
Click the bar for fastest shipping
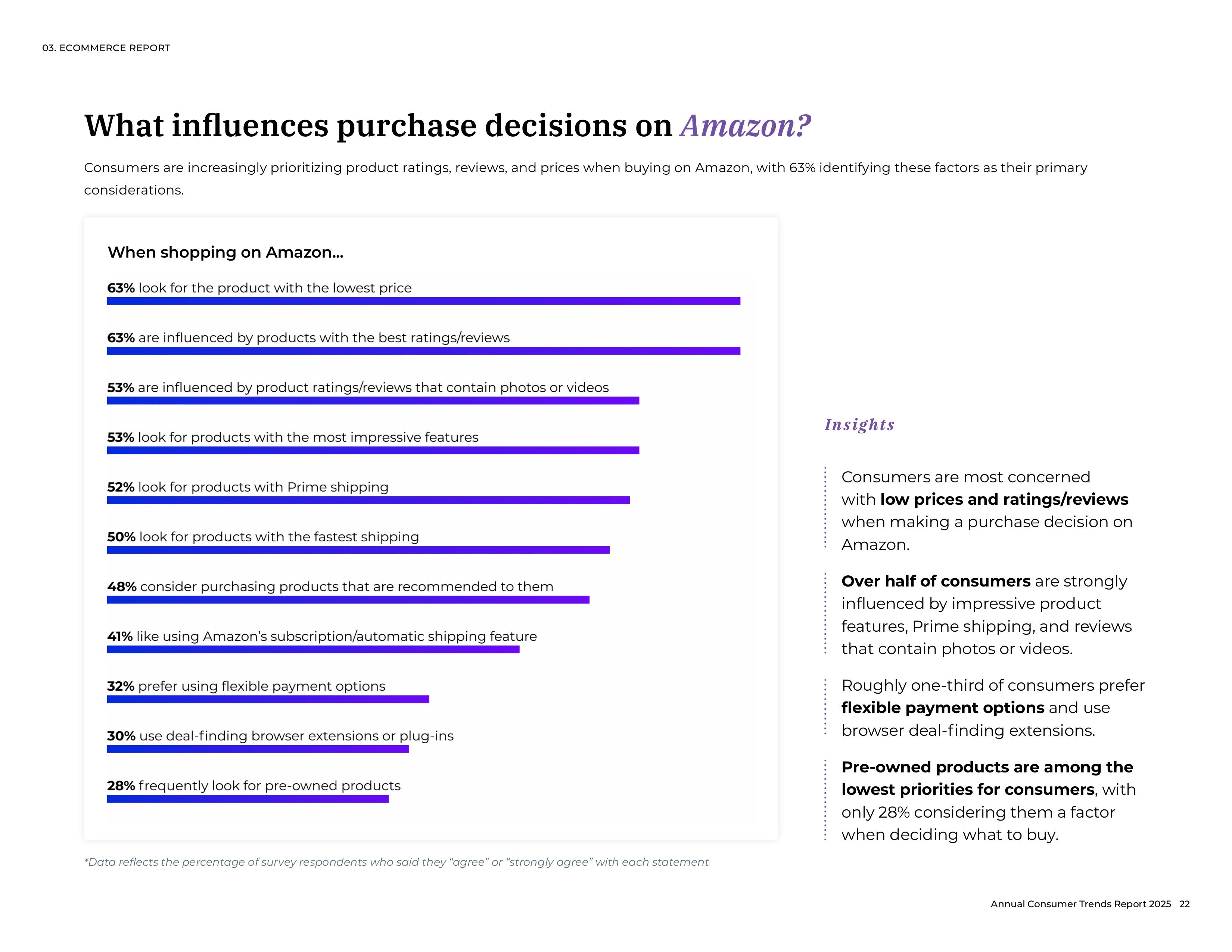[x=358, y=550]
